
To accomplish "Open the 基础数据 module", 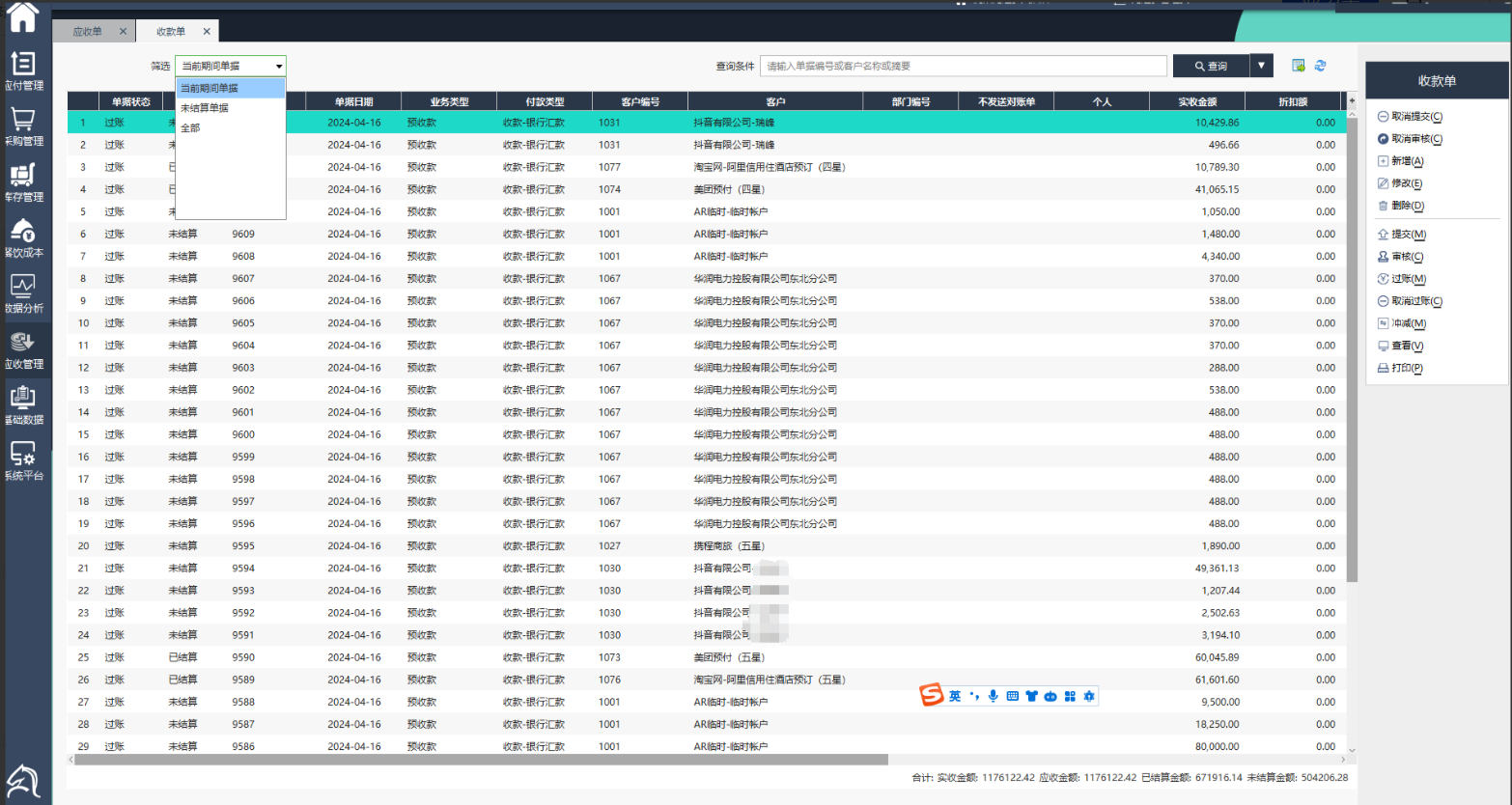I will click(x=23, y=404).
